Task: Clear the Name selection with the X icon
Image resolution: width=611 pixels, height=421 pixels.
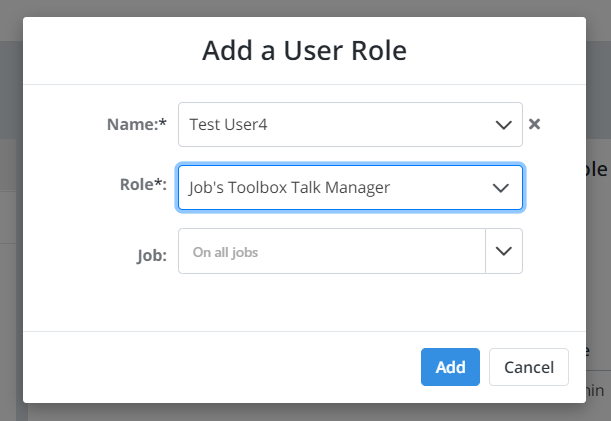Action: click(x=534, y=124)
